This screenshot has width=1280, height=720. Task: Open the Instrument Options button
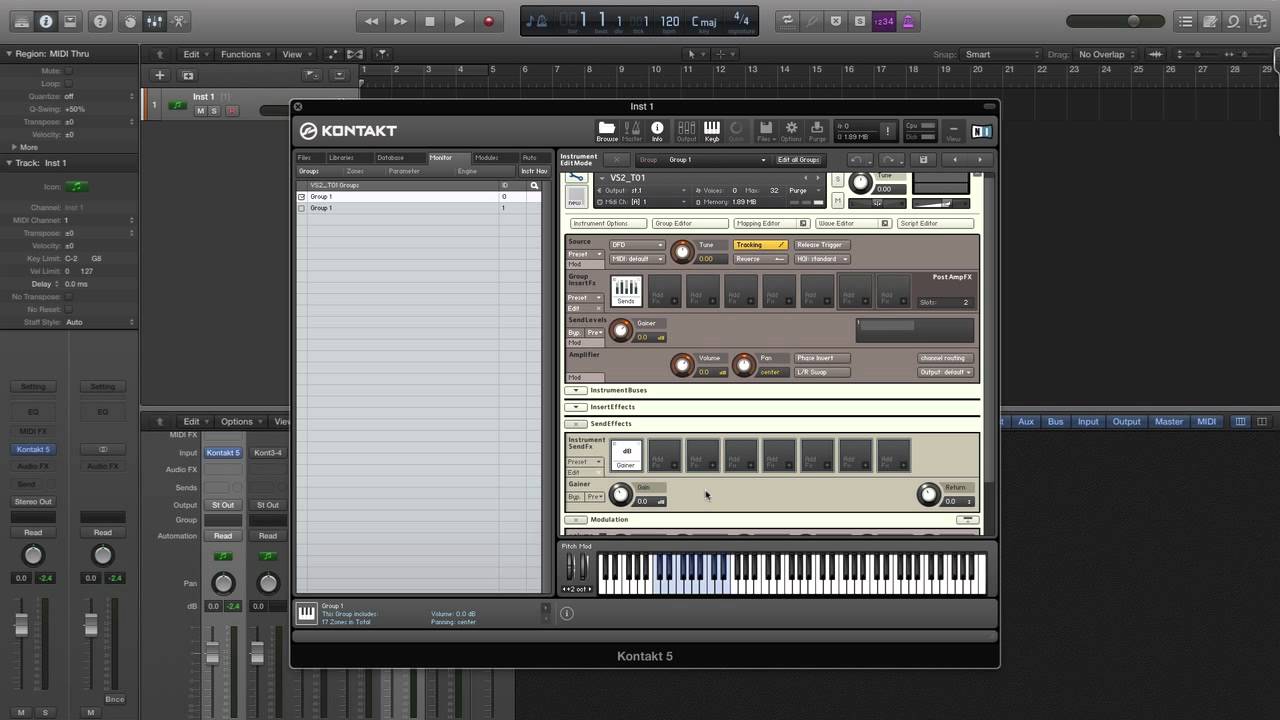pos(608,224)
